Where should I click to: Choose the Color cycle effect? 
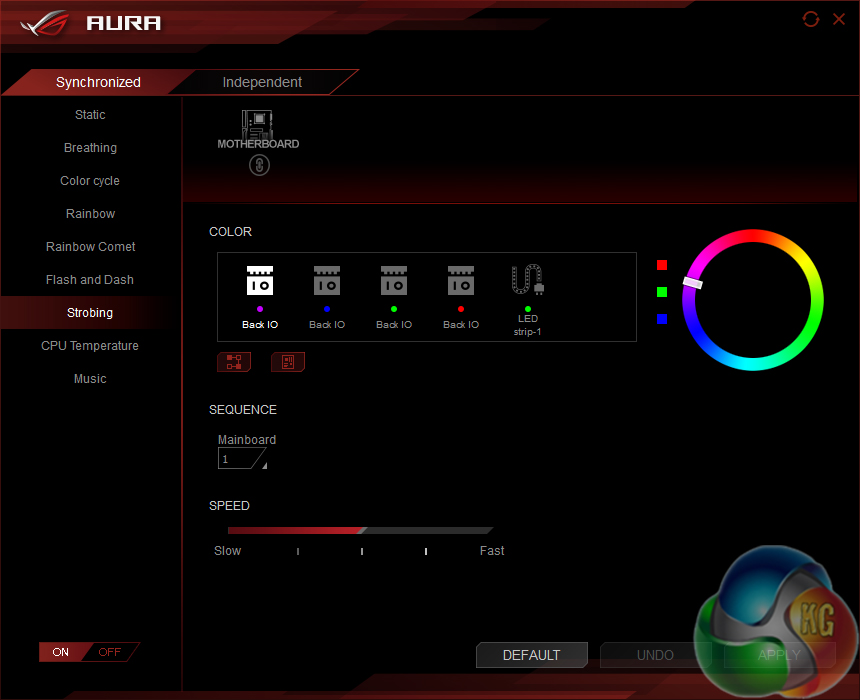tap(90, 180)
